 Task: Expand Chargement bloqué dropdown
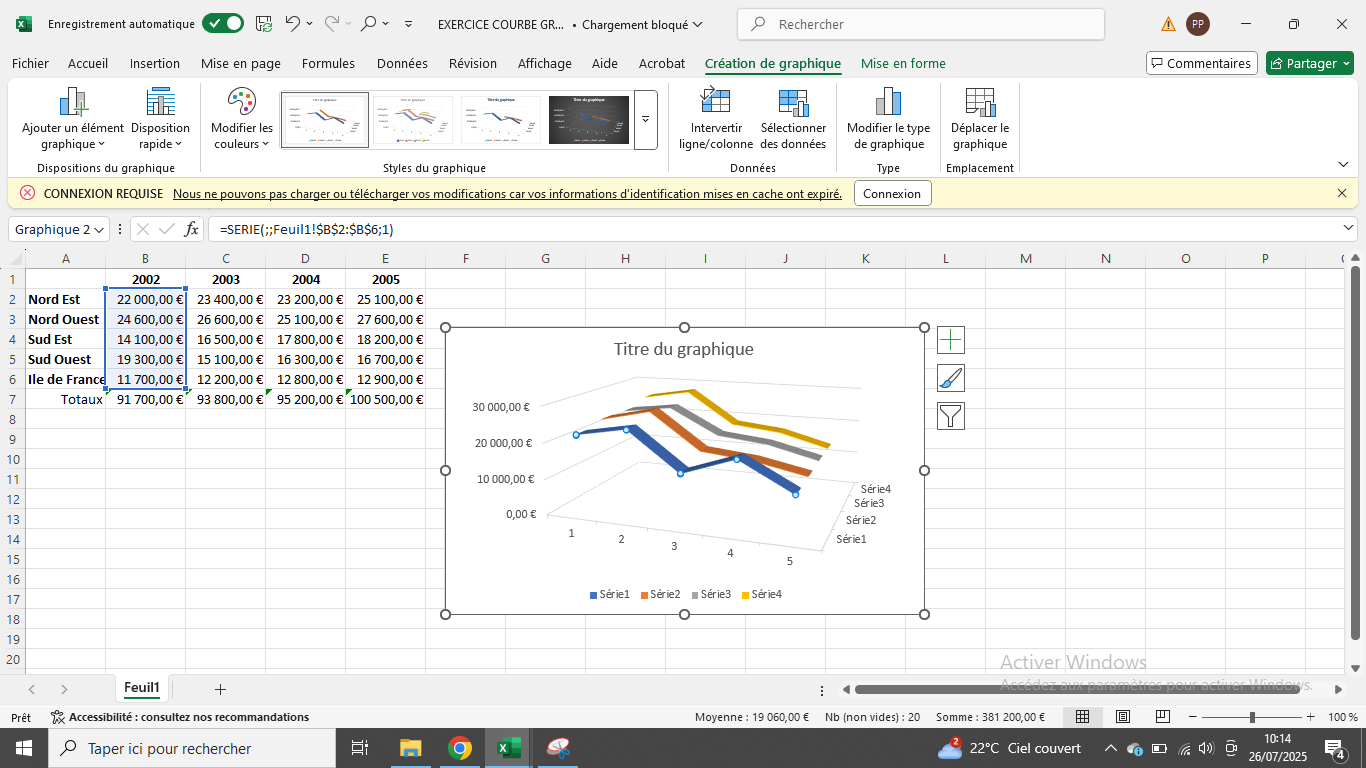pyautogui.click(x=697, y=24)
